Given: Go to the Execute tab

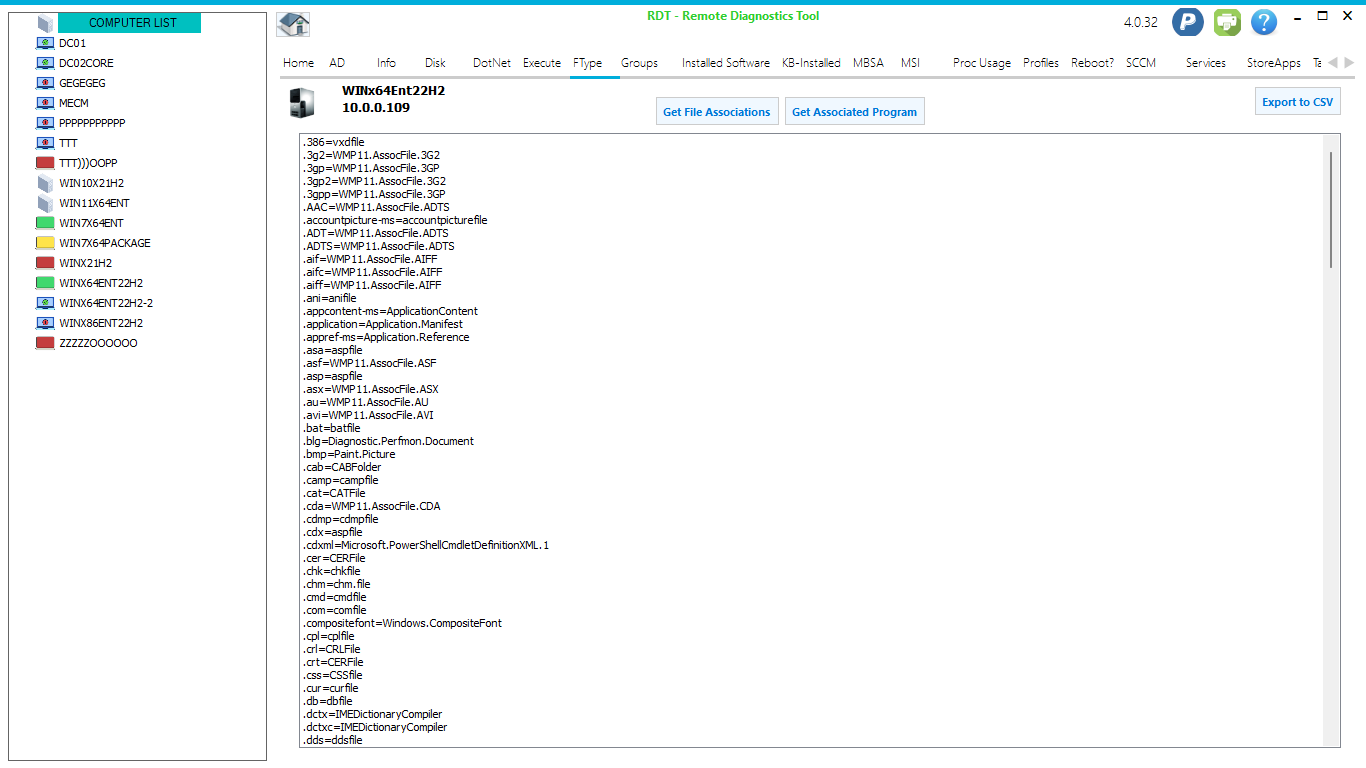Looking at the screenshot, I should click(x=542, y=63).
